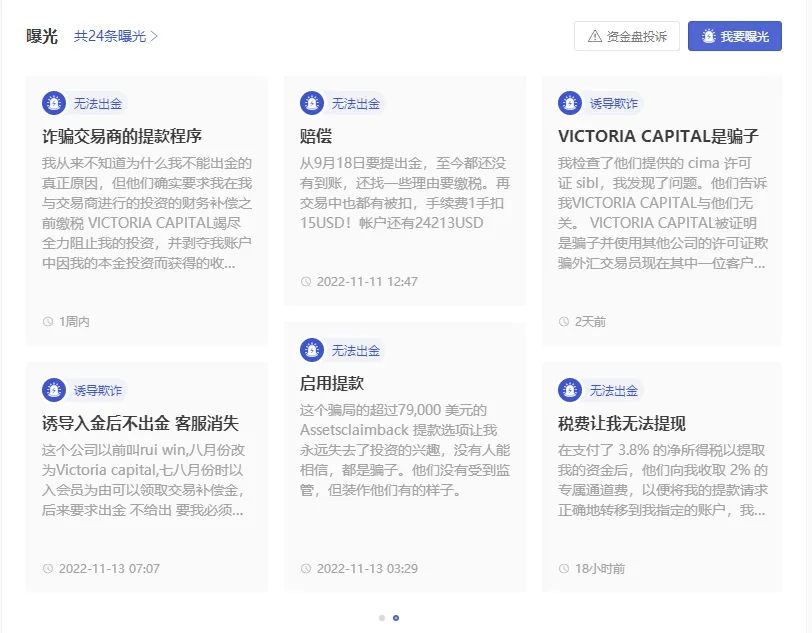Click the 2天前 timestamp
Image resolution: width=812 pixels, height=633 pixels.
590,322
